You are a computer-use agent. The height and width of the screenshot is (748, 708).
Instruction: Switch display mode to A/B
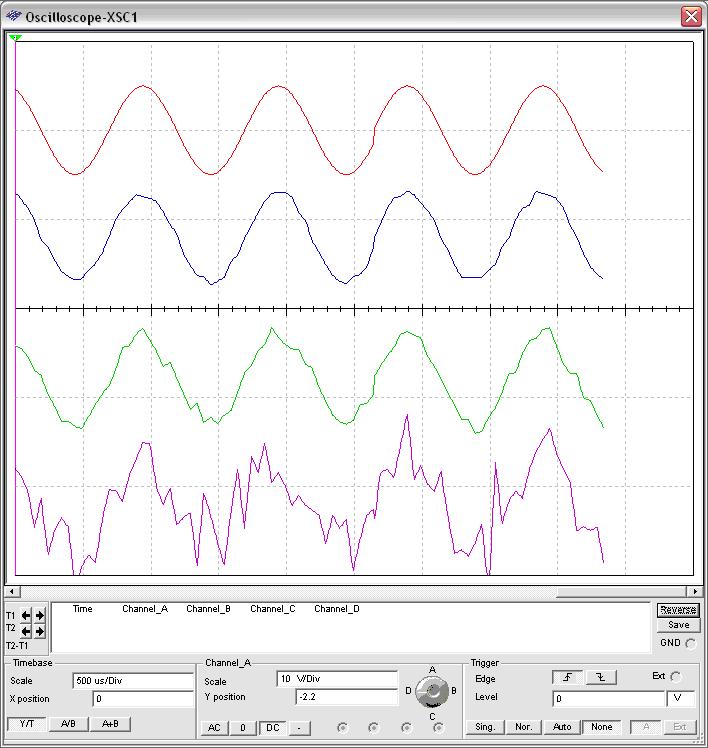pos(68,724)
